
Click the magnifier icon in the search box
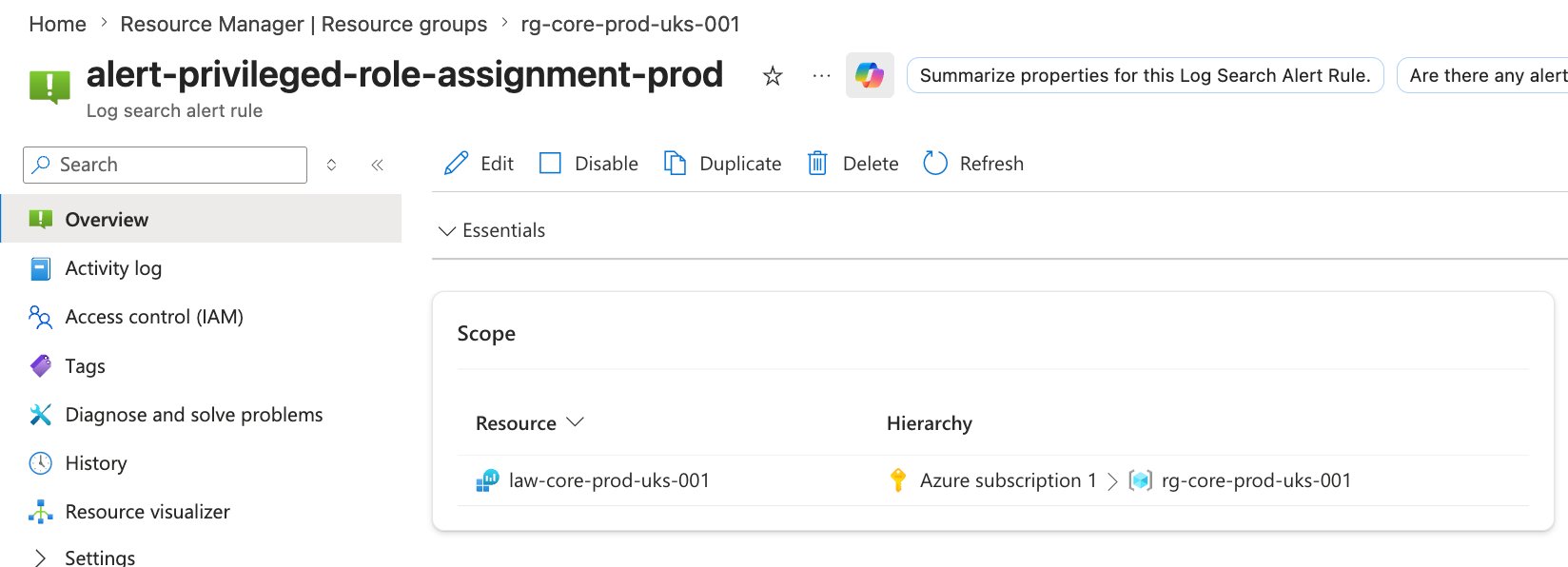pyautogui.click(x=41, y=165)
